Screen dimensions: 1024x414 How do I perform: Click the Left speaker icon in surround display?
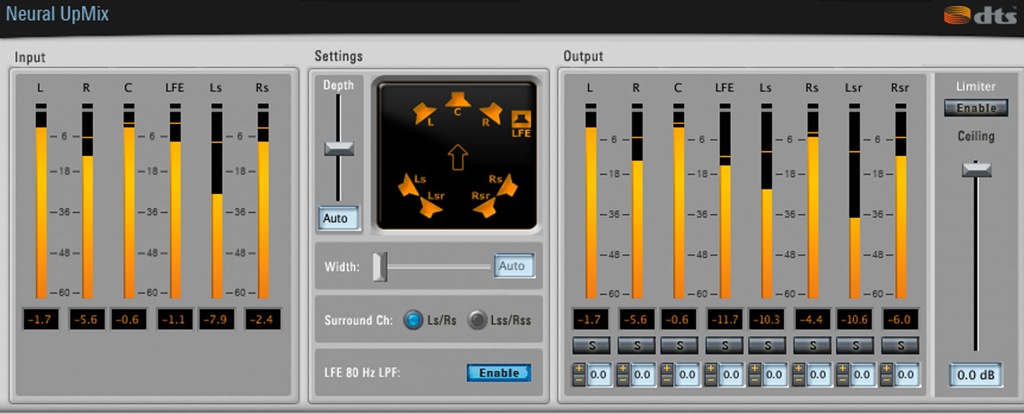pyautogui.click(x=424, y=113)
